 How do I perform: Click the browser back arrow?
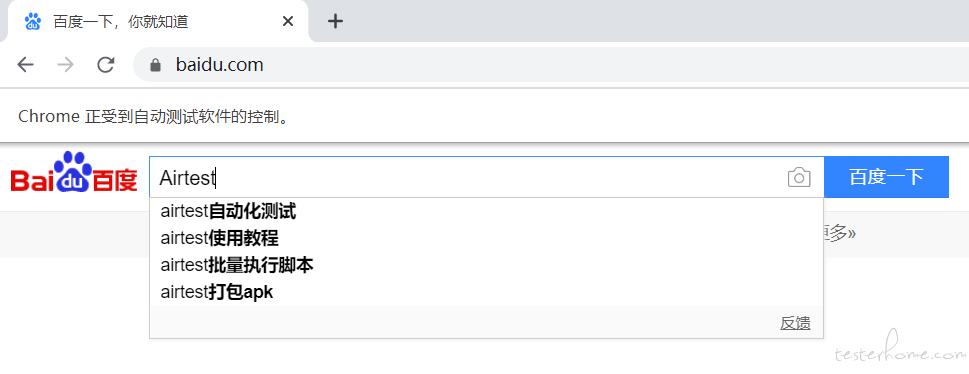coord(25,64)
